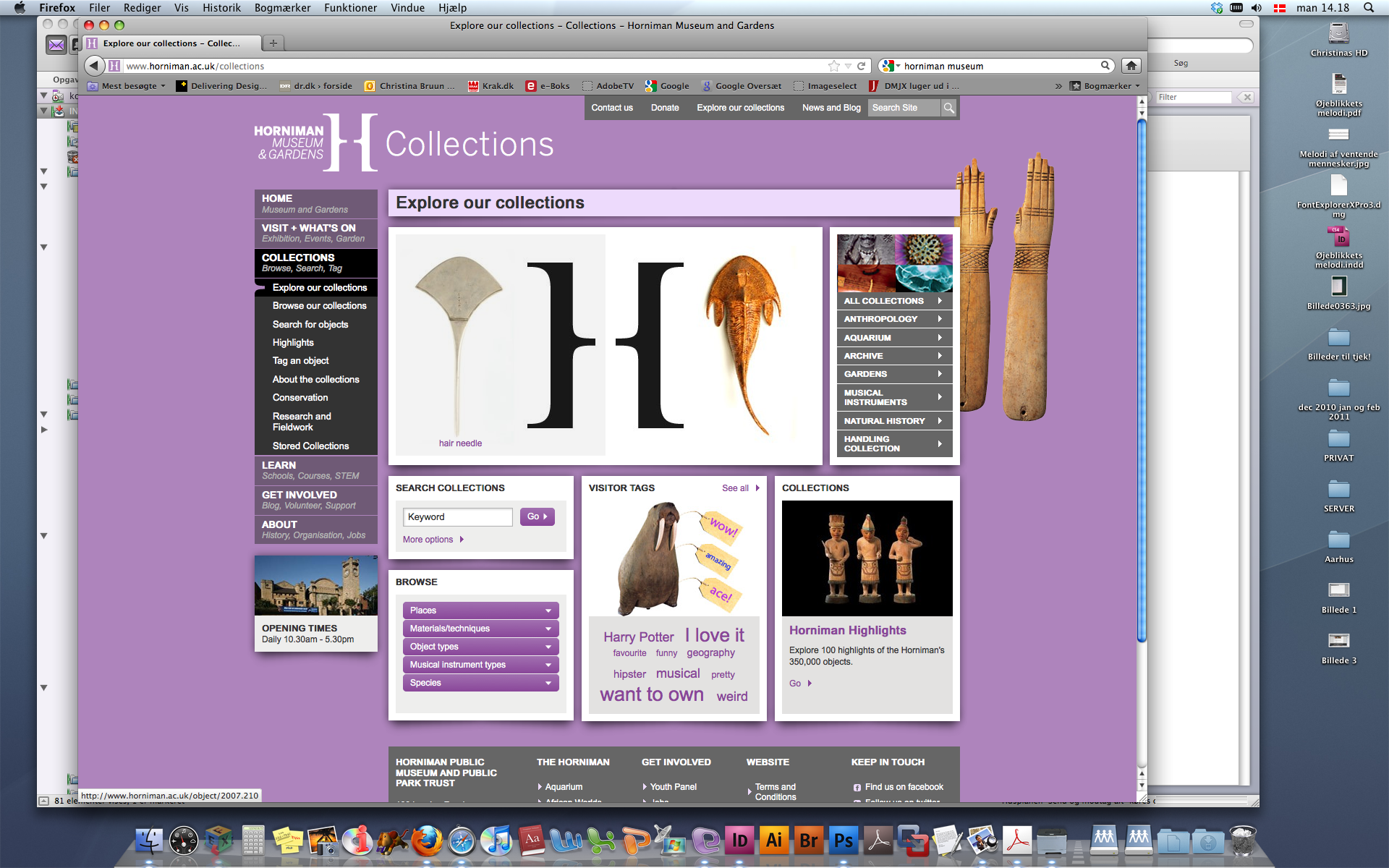Image resolution: width=1389 pixels, height=868 pixels.
Task: Open the Search for objects sidebar link
Action: click(x=310, y=325)
